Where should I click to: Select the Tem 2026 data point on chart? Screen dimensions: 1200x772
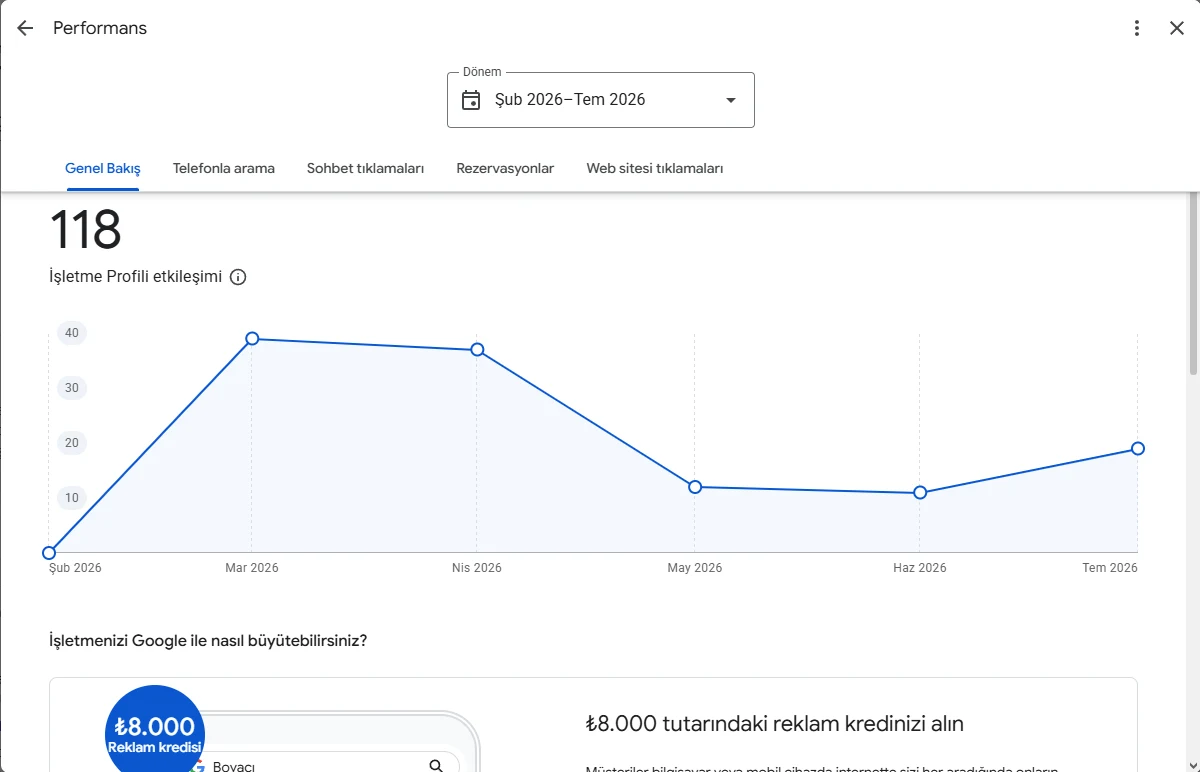coord(1138,448)
